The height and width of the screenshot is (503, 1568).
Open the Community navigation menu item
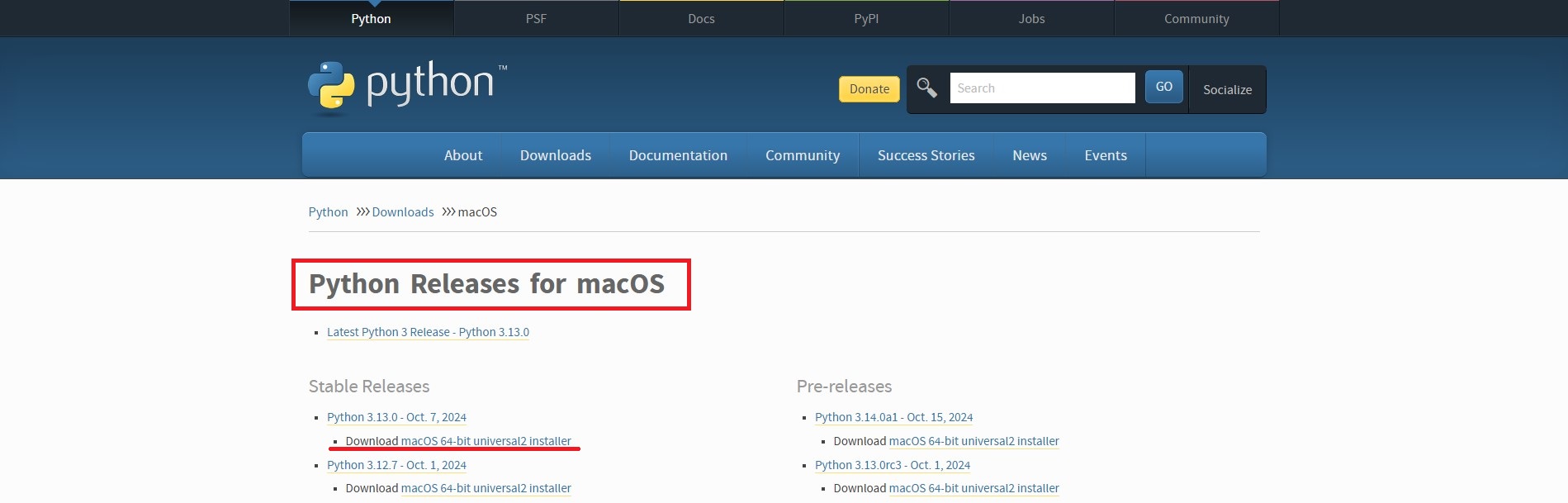pos(803,155)
